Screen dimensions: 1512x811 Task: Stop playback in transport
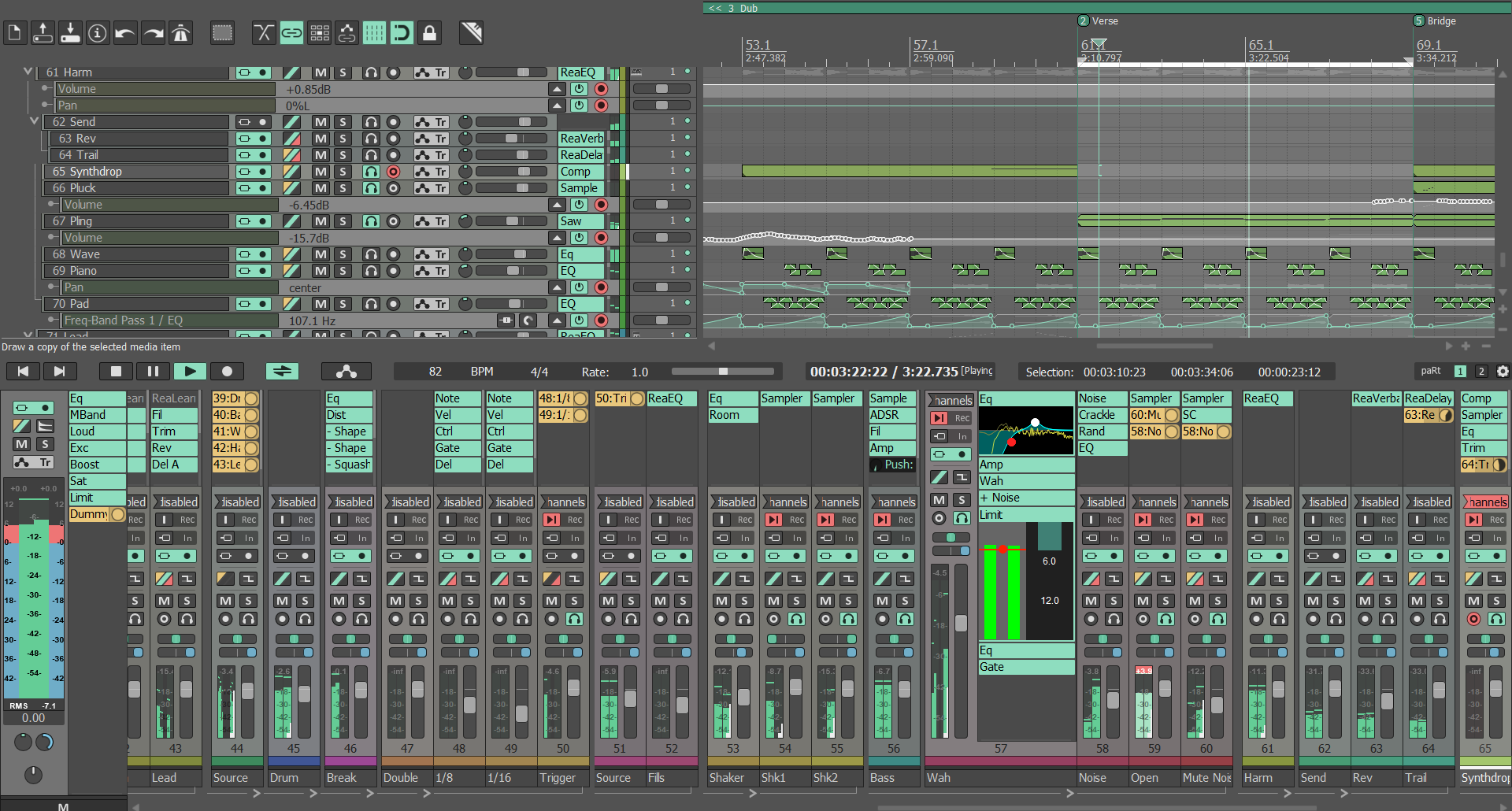[x=117, y=371]
